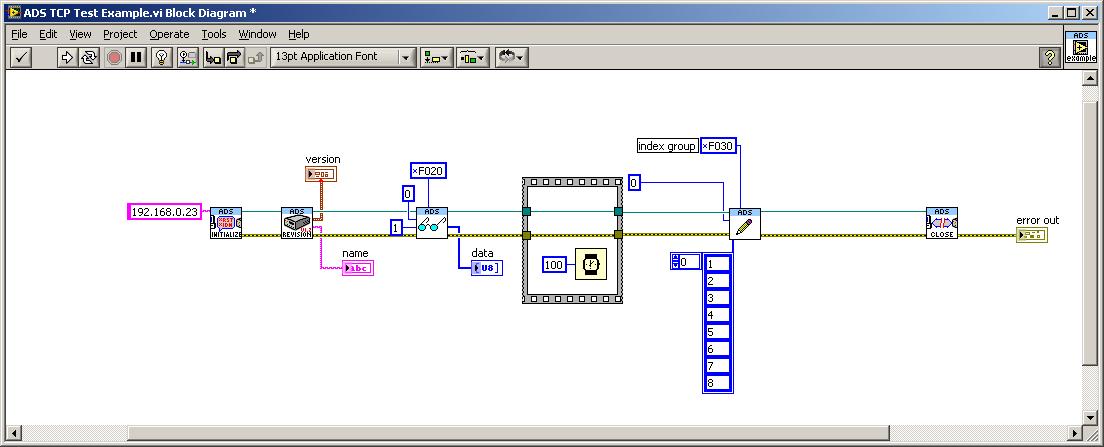1104x447 pixels.
Task: Click the Run Continuously button
Action: [x=88, y=57]
